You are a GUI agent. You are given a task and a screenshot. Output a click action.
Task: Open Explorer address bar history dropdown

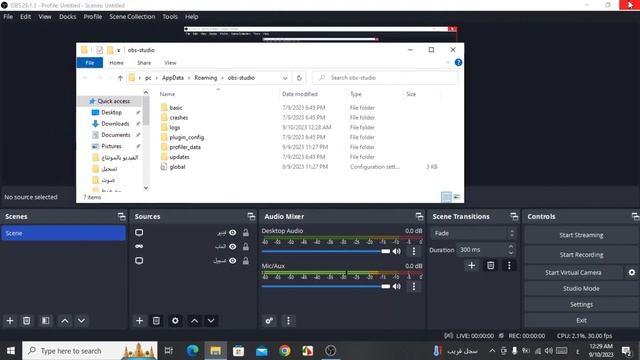pyautogui.click(x=285, y=78)
